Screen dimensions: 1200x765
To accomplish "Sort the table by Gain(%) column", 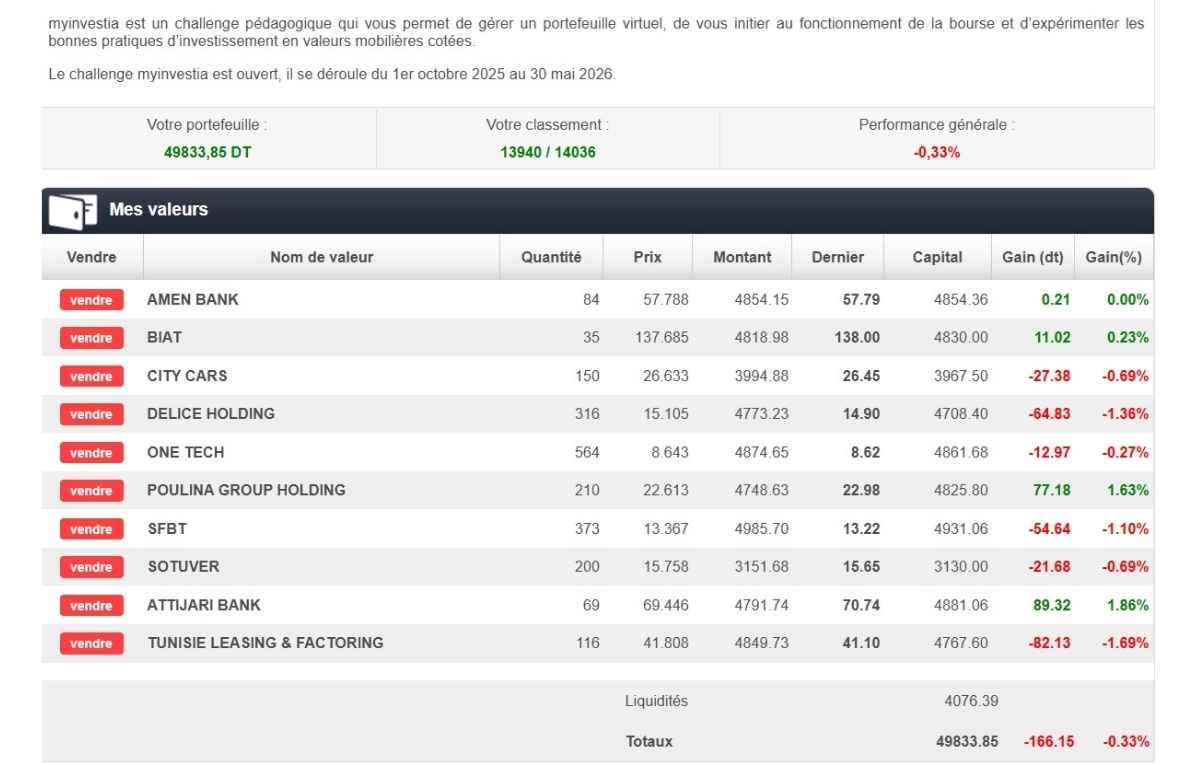I will point(1113,257).
